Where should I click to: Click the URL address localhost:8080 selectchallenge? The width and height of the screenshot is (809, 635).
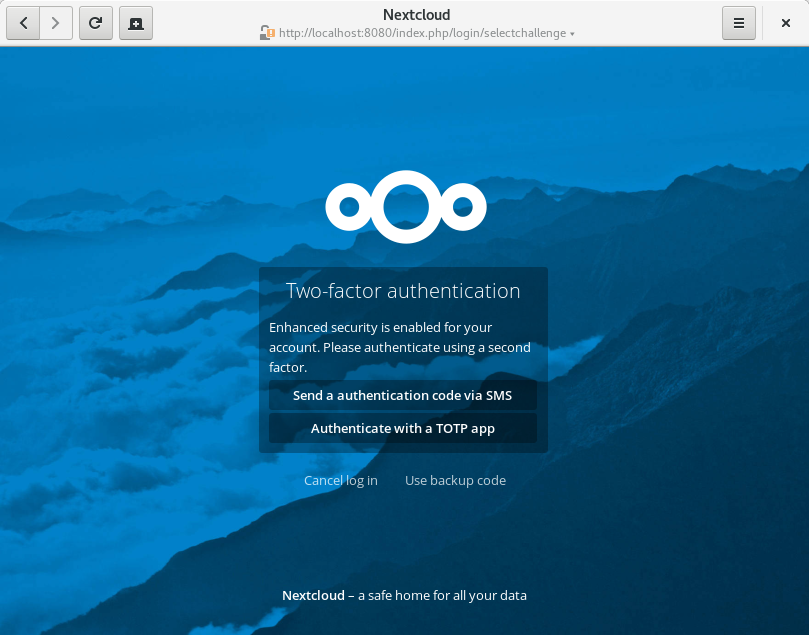[x=422, y=33]
